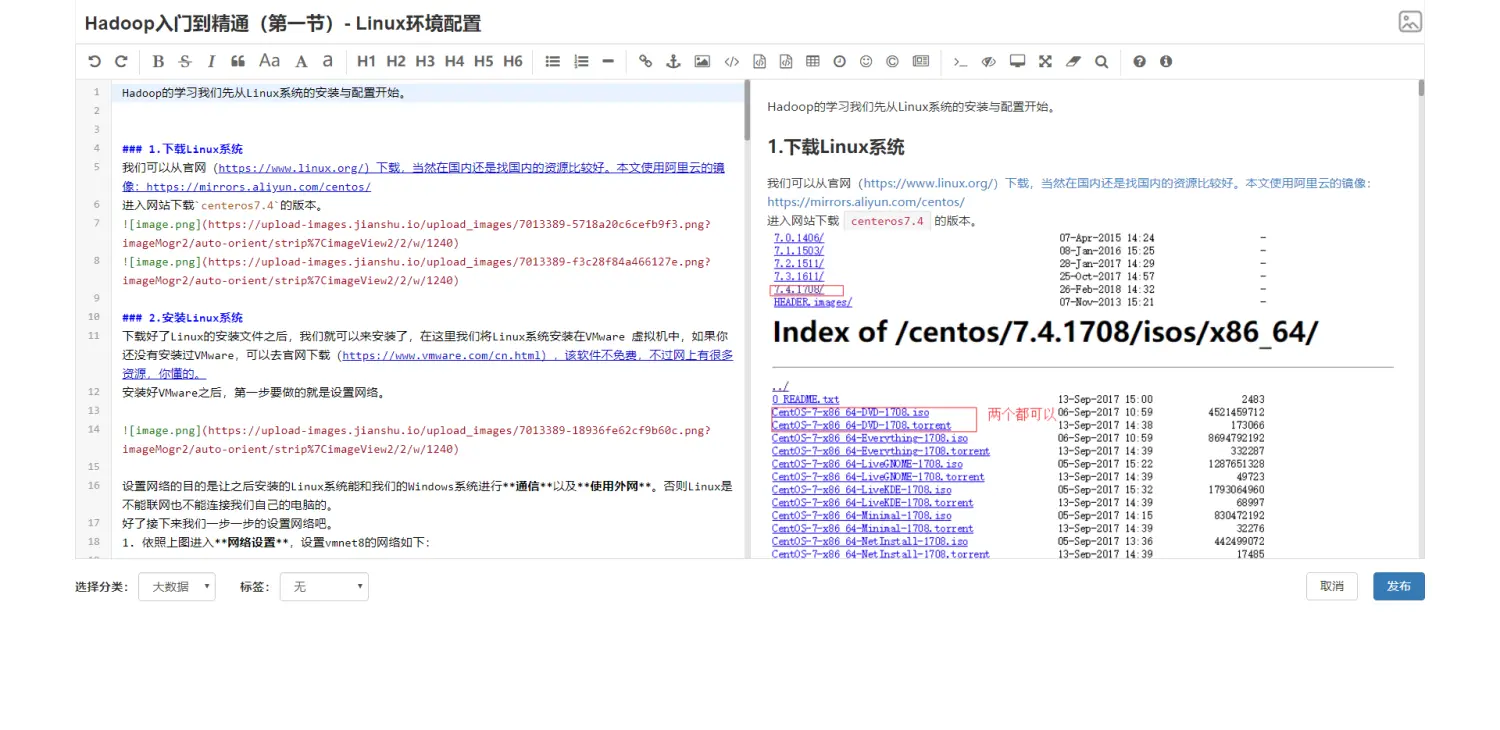Insert an ordered numbered list
Screen dimensions: 1500x730
[x=581, y=61]
